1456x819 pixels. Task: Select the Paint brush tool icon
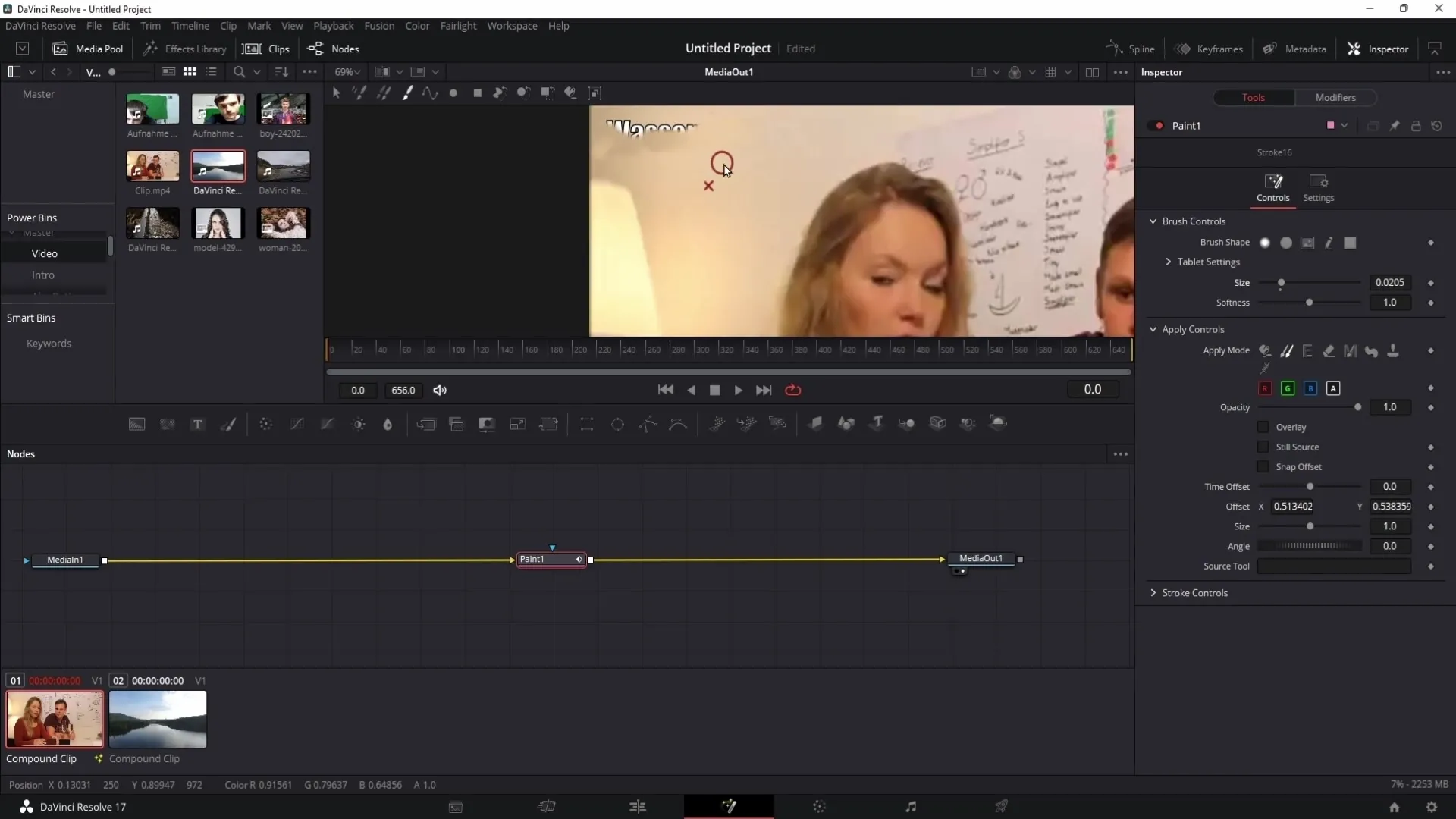(407, 92)
